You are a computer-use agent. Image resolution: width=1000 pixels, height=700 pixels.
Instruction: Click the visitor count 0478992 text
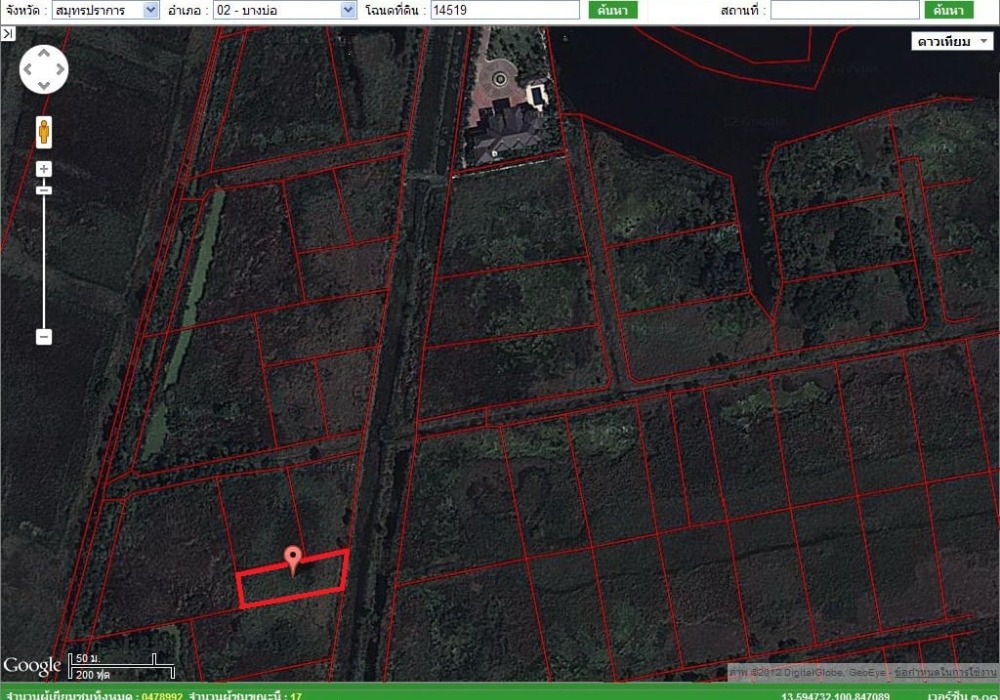tap(162, 696)
